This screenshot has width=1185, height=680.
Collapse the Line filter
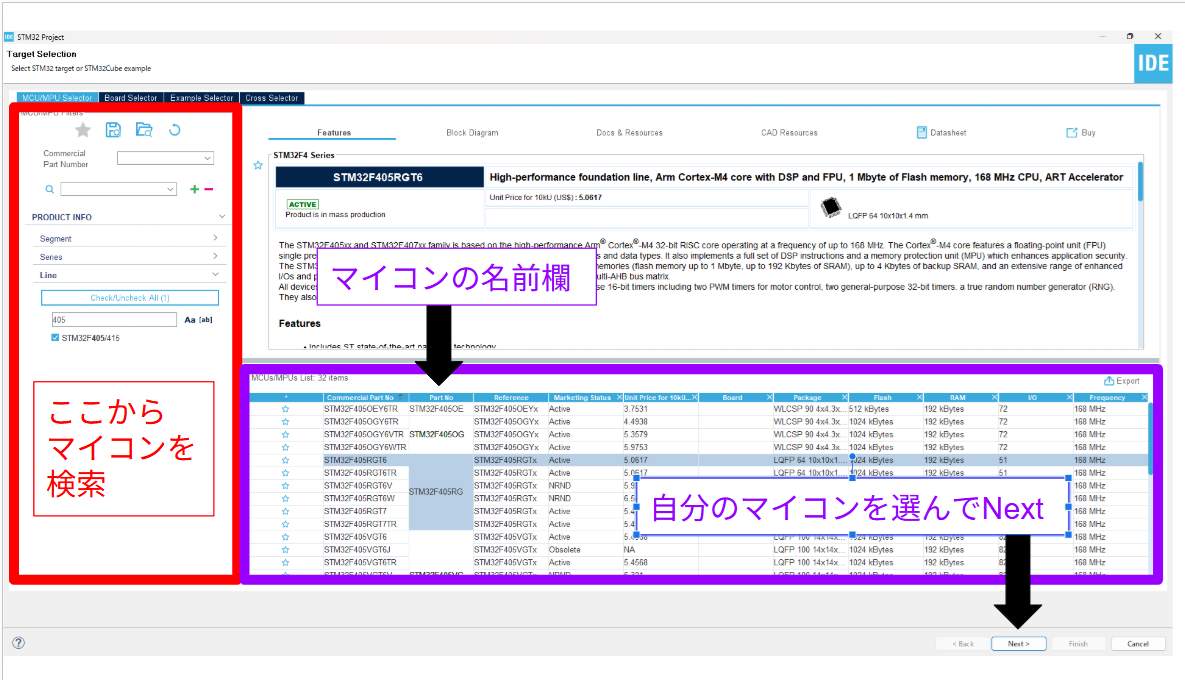[x=215, y=275]
